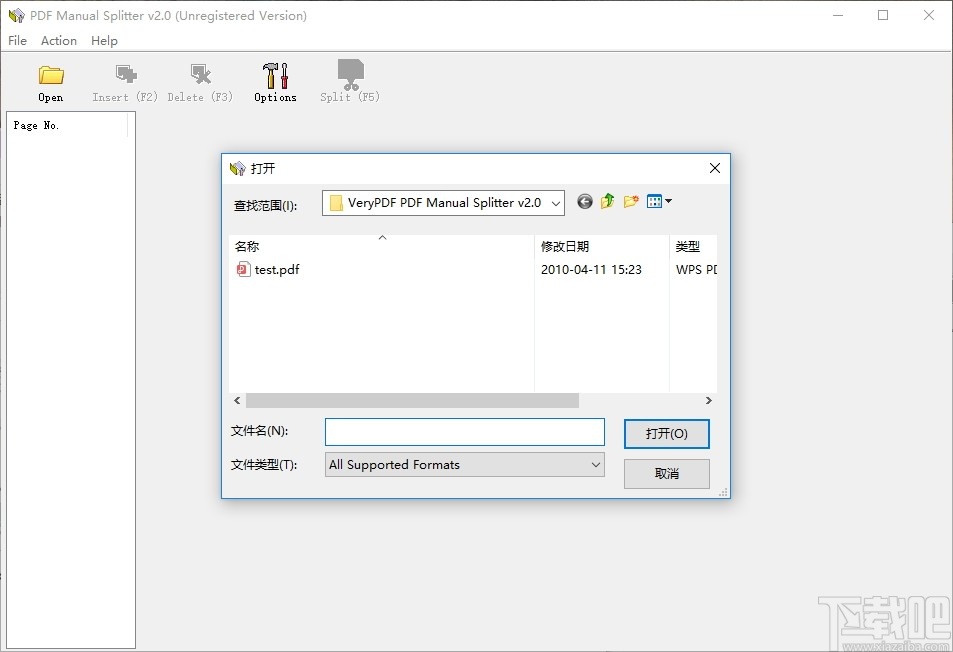953x652 pixels.
Task: Open the Options tool
Action: pos(274,80)
